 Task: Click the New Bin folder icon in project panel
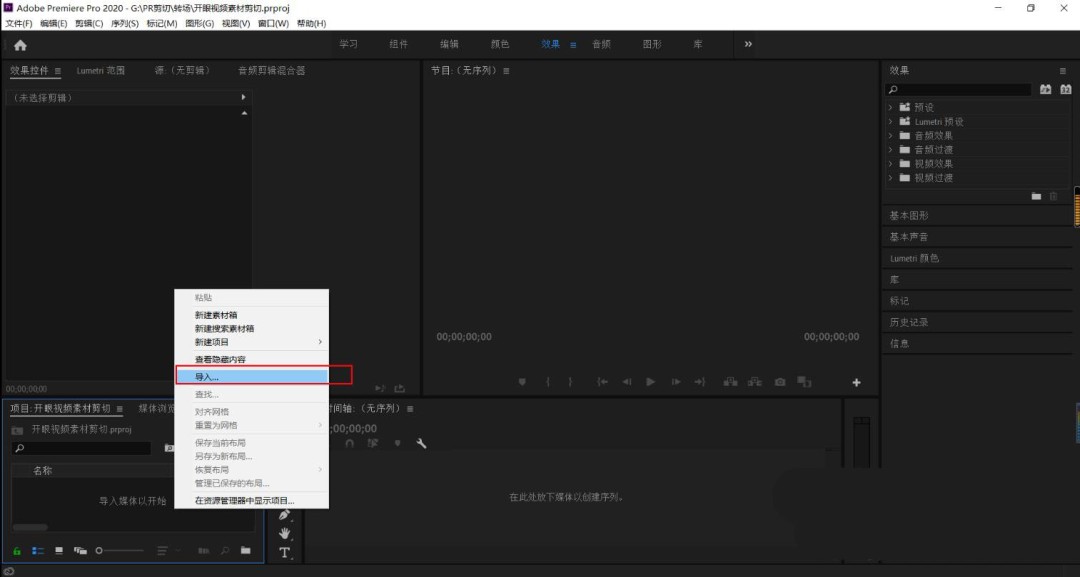pos(246,550)
